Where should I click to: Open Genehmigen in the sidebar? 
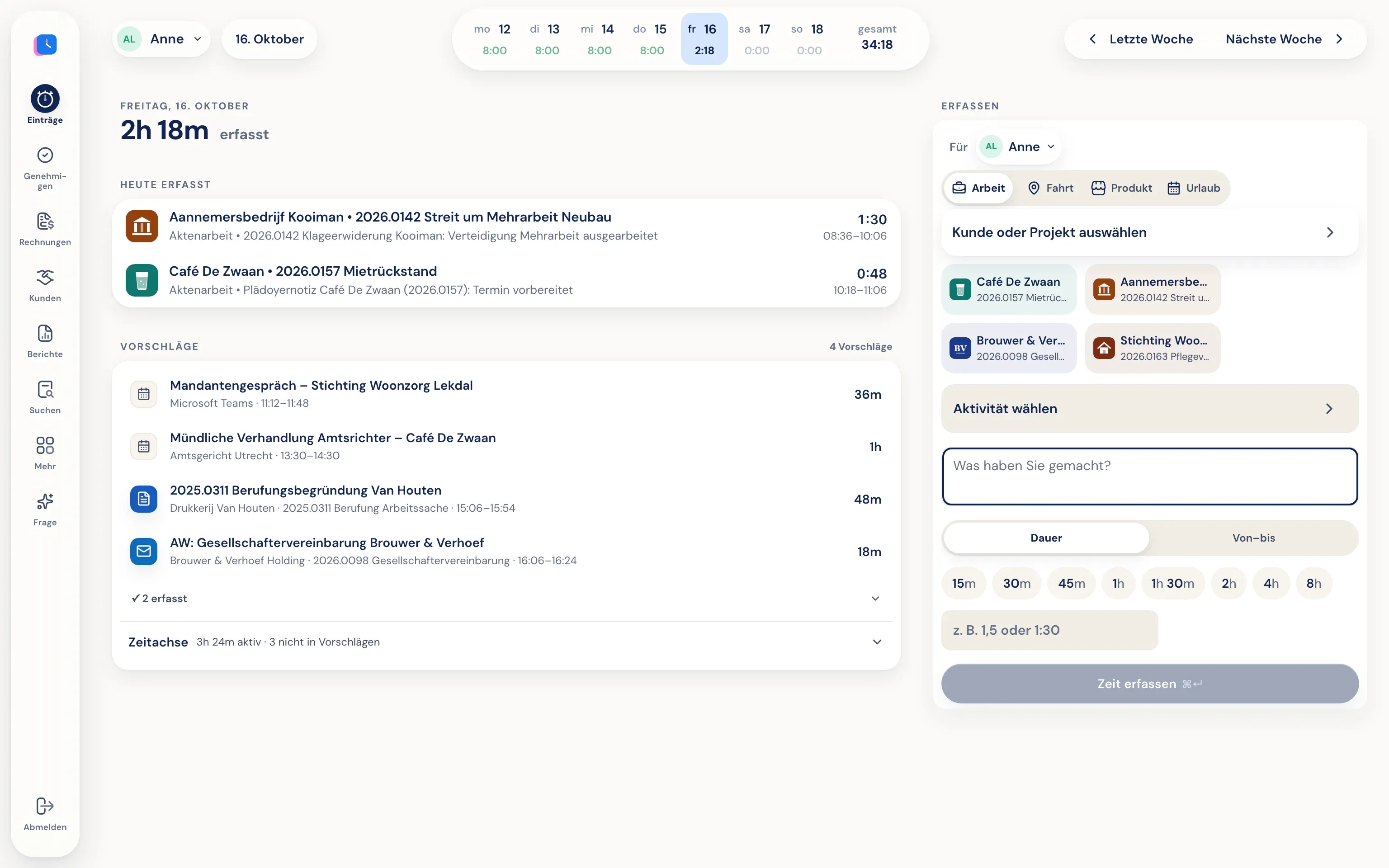point(45,168)
